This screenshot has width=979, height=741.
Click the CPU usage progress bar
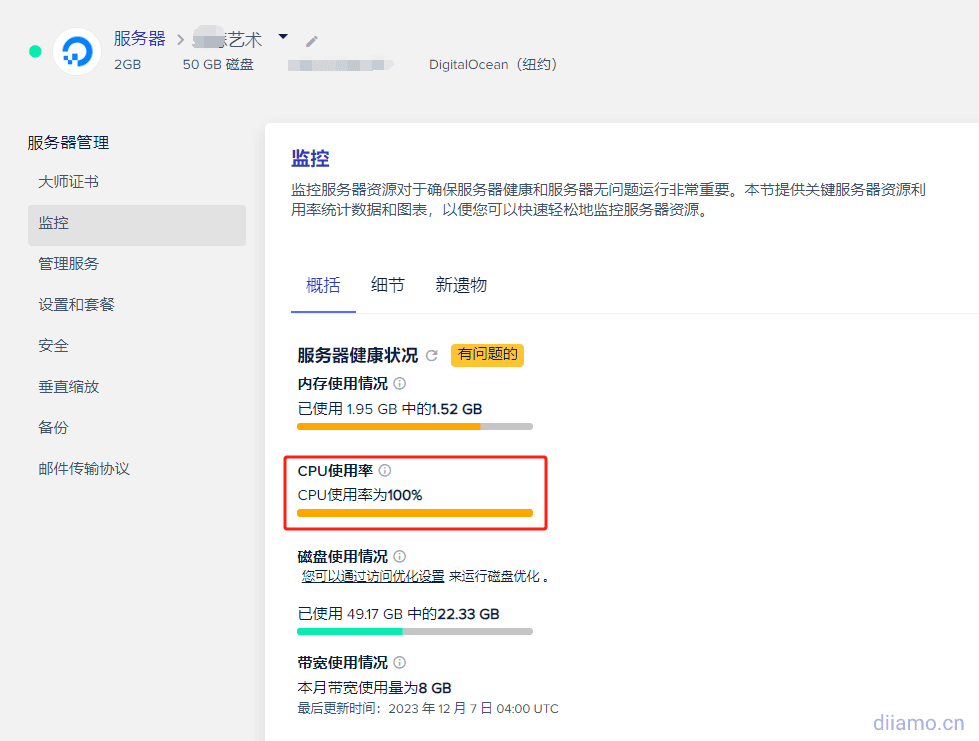(x=415, y=513)
